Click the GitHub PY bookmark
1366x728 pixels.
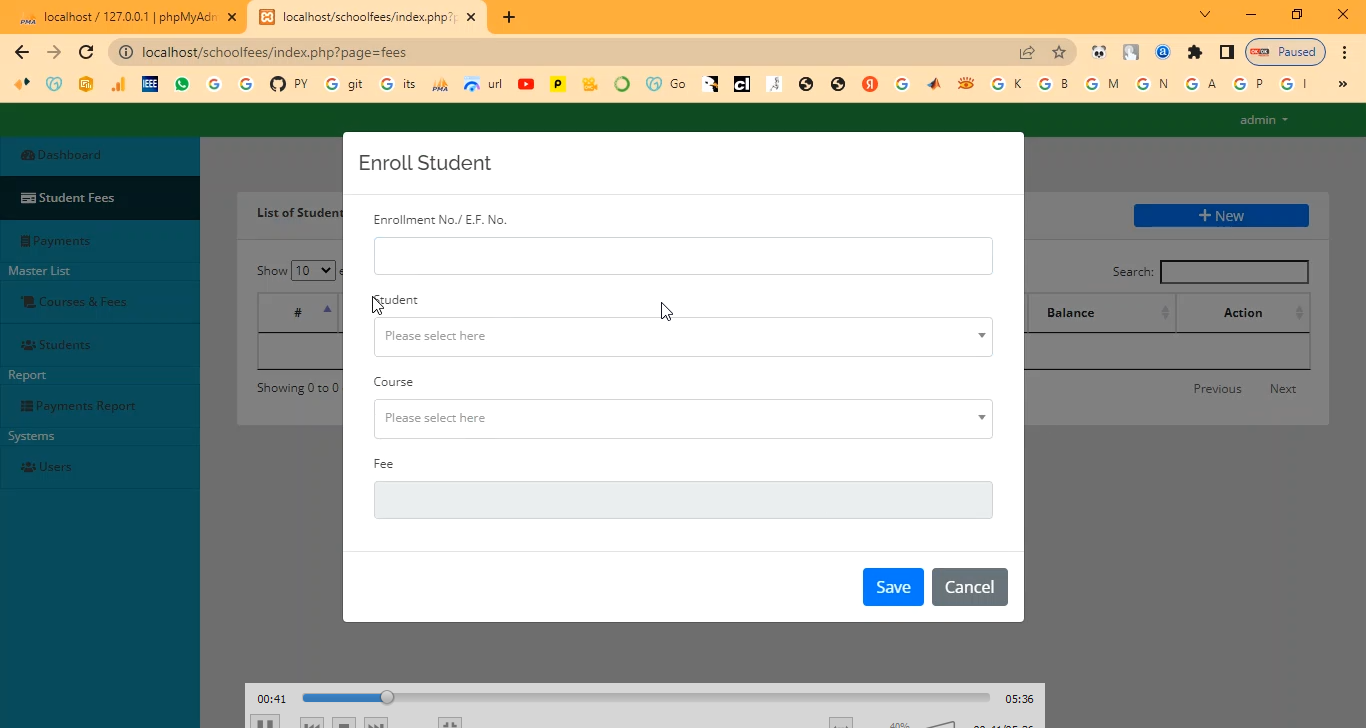289,84
